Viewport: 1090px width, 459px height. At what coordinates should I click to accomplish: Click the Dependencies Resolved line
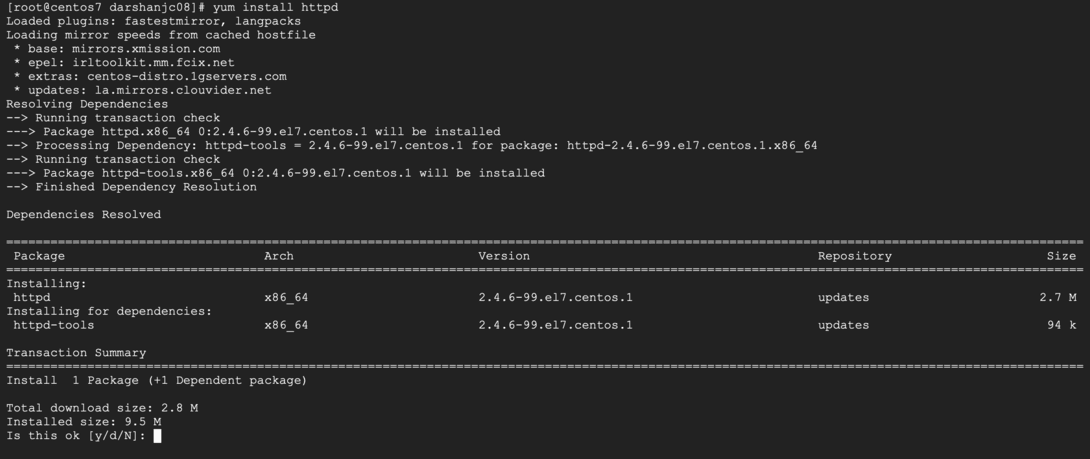point(83,214)
